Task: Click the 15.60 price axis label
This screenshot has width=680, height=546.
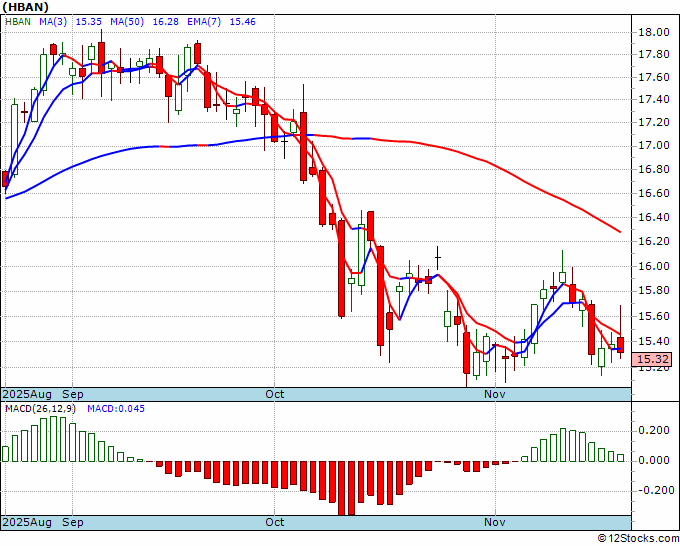Action: pyautogui.click(x=653, y=316)
